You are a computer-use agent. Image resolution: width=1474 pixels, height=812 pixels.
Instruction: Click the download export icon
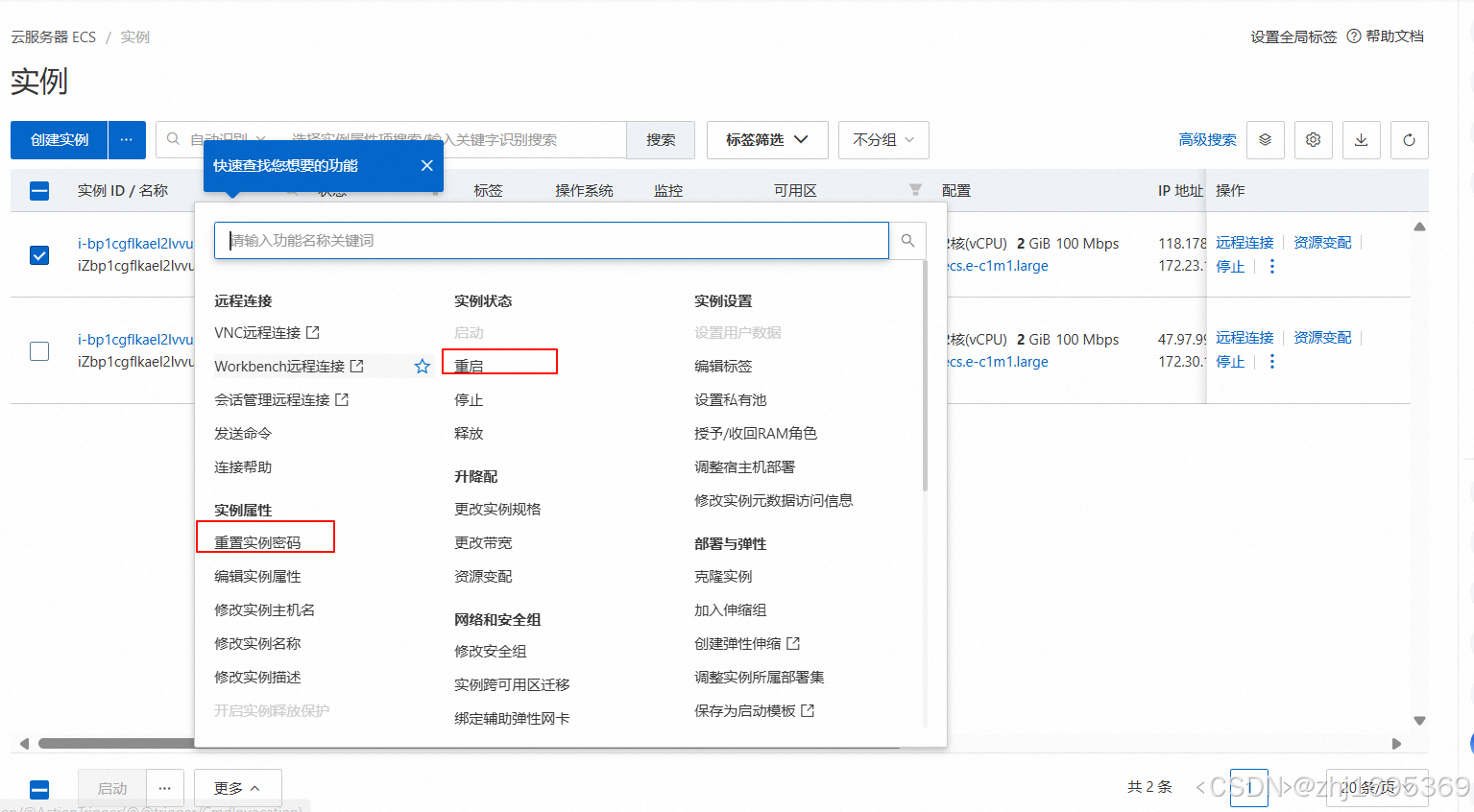tap(1361, 140)
